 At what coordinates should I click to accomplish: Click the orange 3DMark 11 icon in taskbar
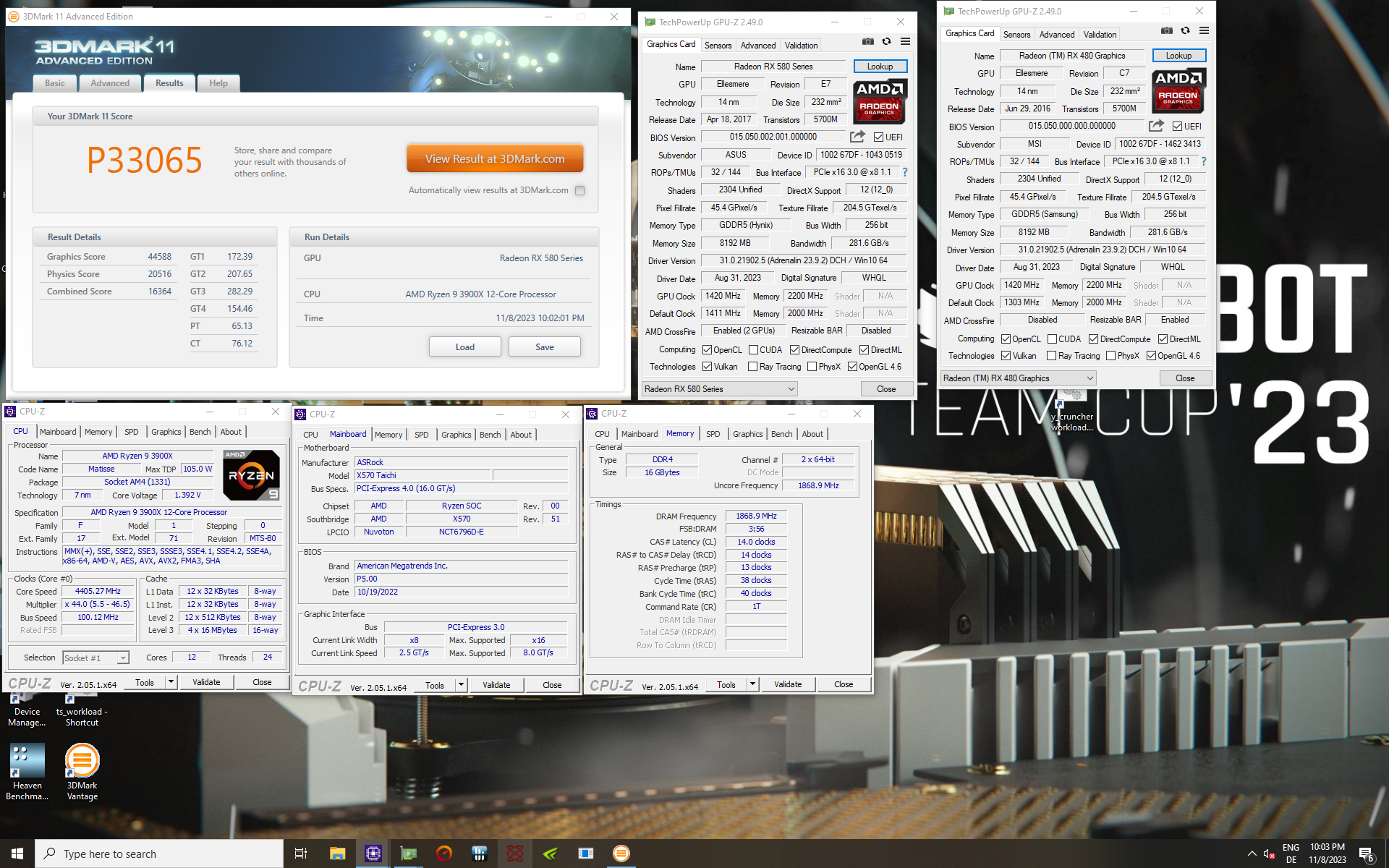621,854
